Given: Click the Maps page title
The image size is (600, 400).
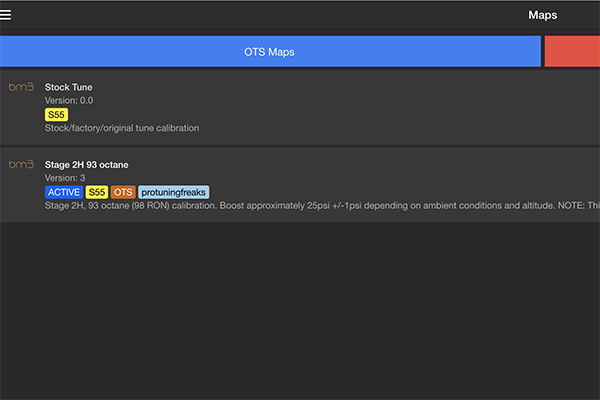Looking at the screenshot, I should click(x=542, y=15).
